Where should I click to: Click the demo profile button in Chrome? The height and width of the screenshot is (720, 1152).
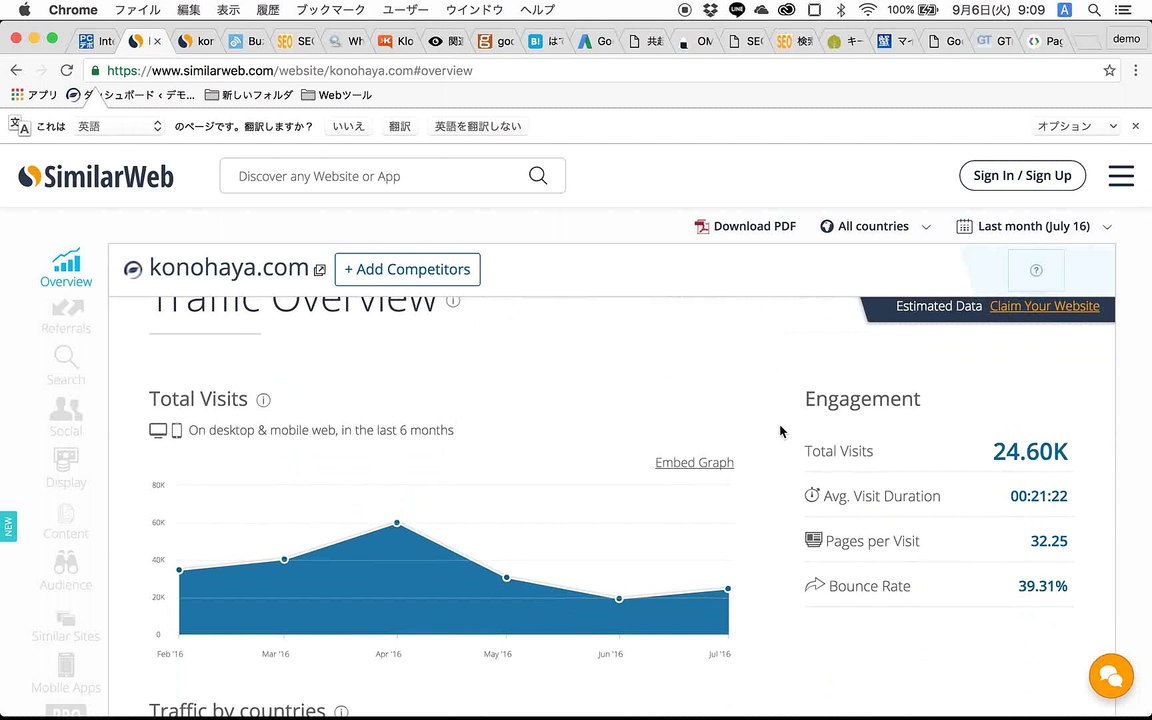1126,39
